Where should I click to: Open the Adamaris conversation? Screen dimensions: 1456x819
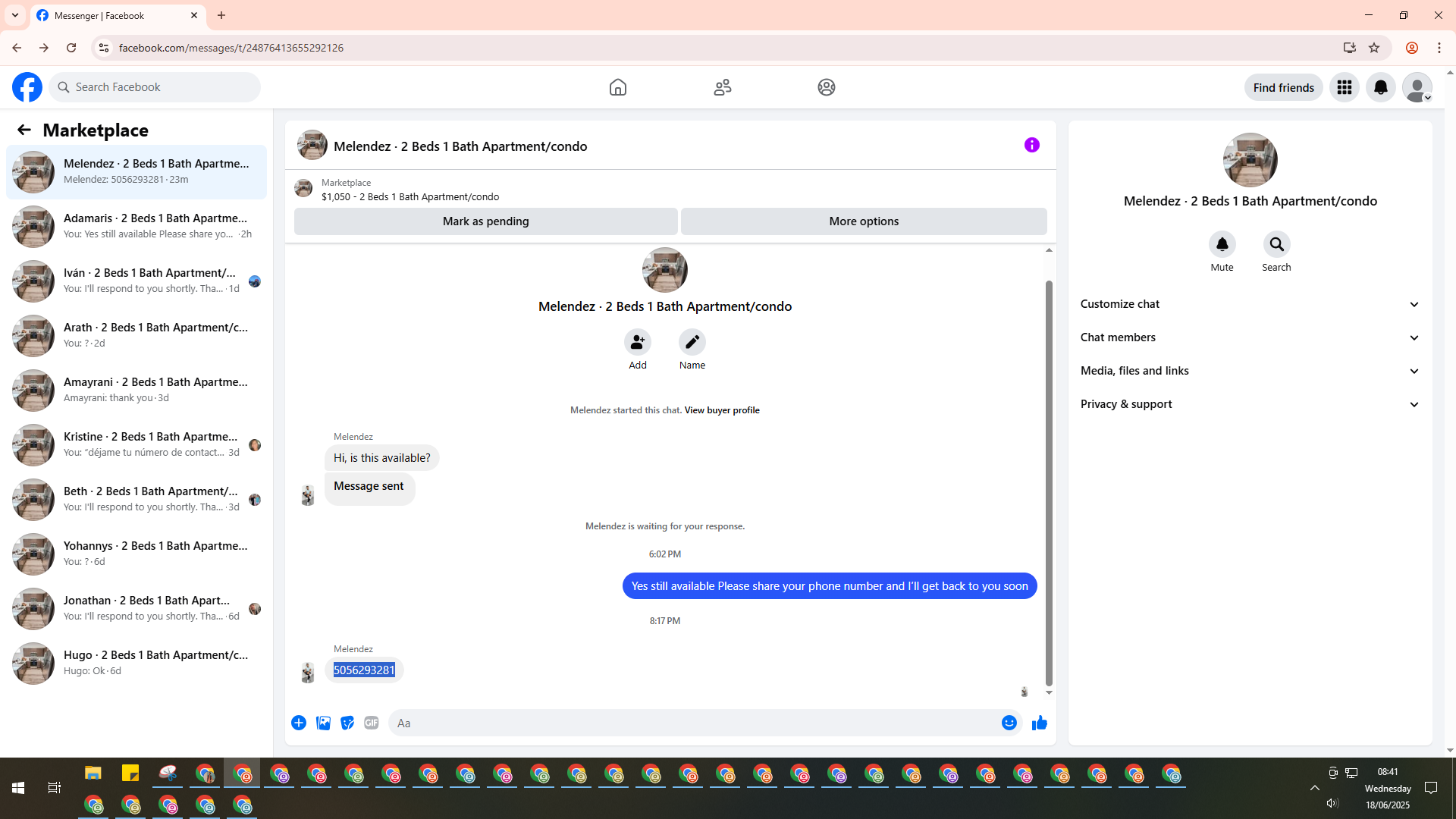point(136,227)
